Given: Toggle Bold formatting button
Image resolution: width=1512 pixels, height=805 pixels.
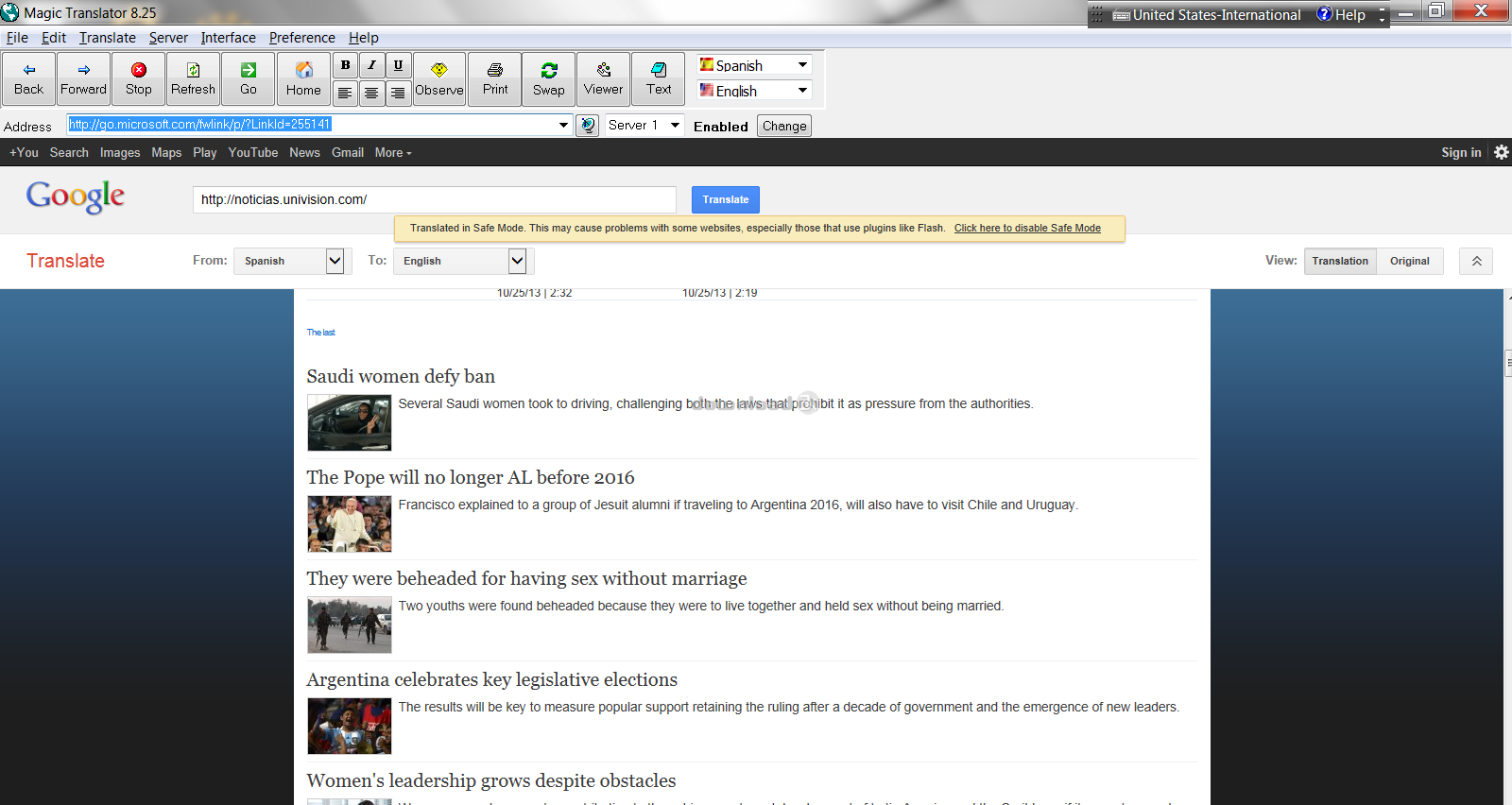Looking at the screenshot, I should click(345, 65).
